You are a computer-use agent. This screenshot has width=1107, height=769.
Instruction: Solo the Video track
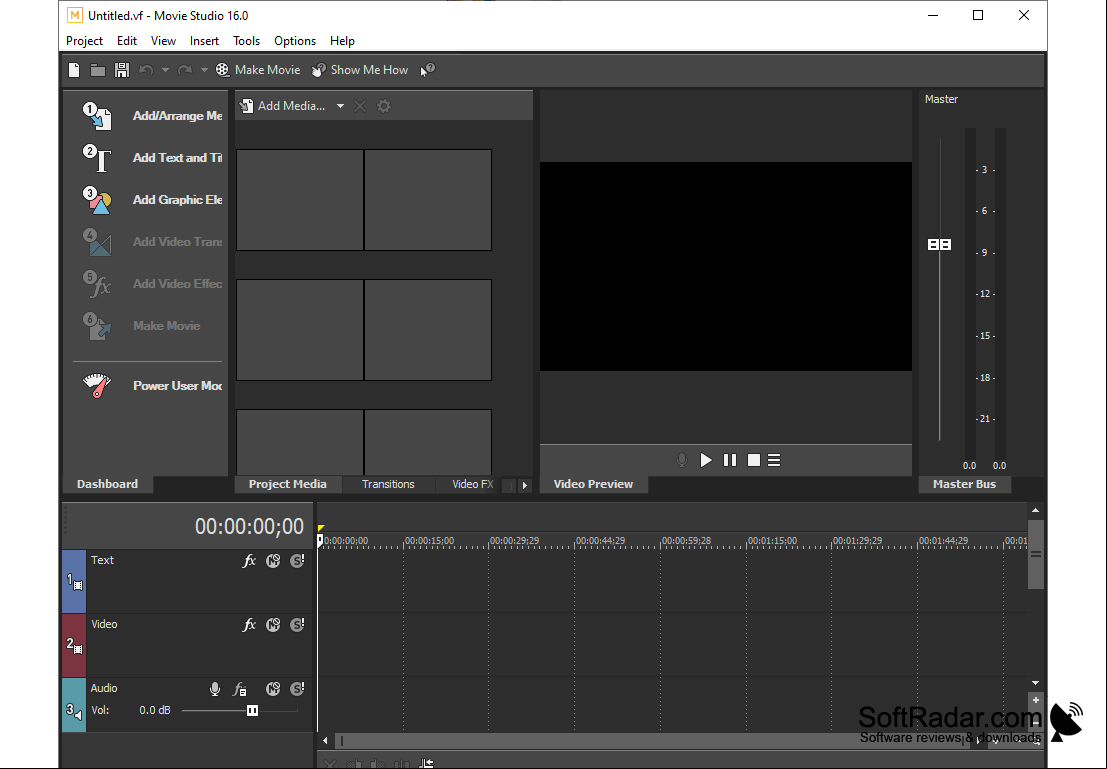coord(297,625)
